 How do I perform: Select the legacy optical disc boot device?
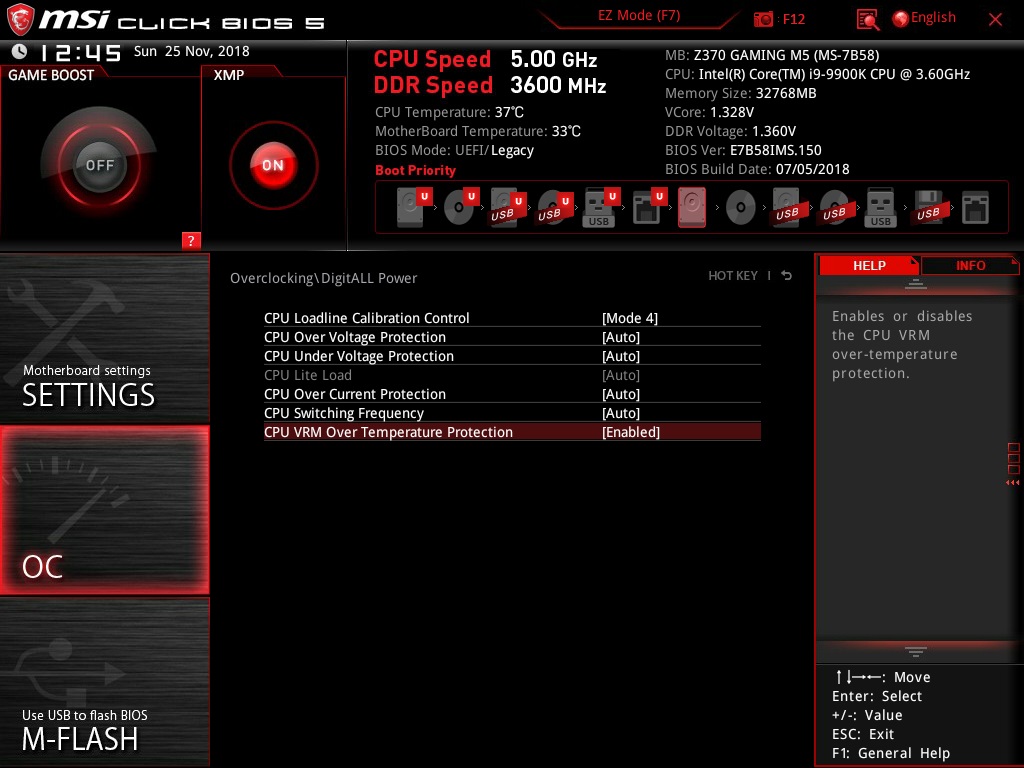tap(741, 208)
